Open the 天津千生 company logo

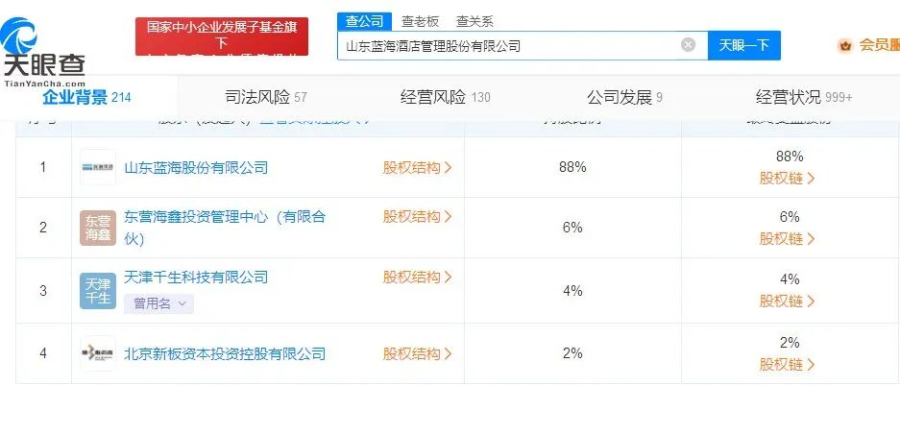point(98,290)
